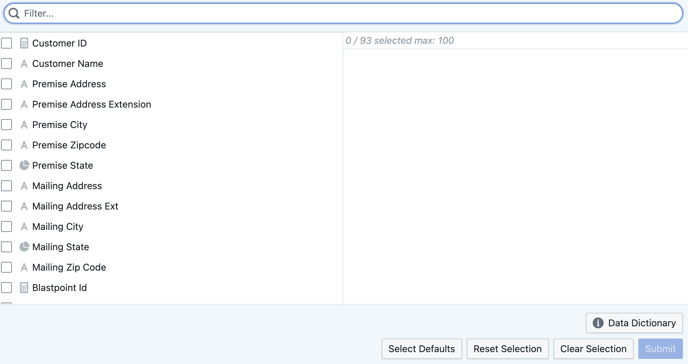
Task: Check the Premise City checkbox
Action: (x=7, y=125)
